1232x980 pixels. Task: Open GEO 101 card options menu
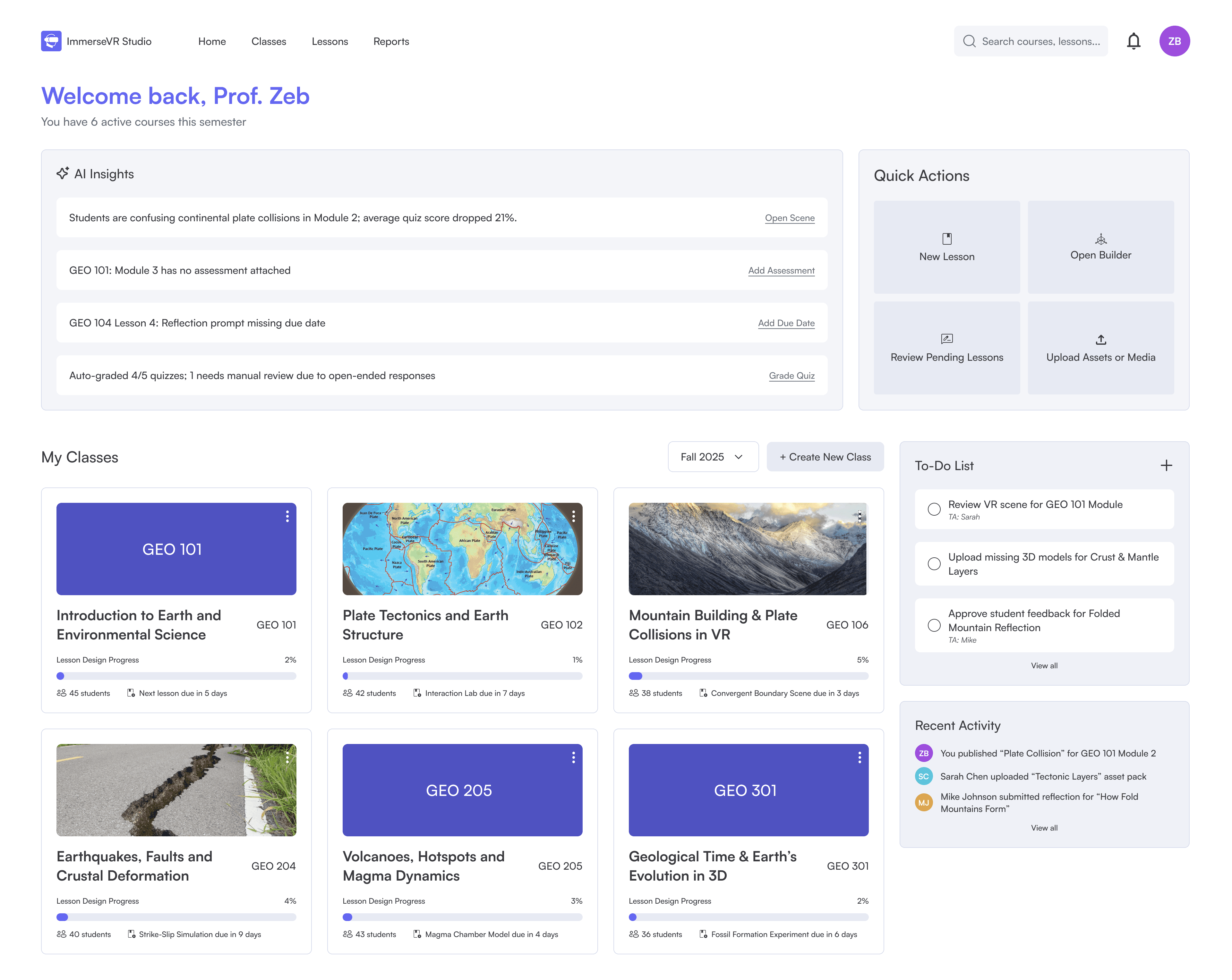point(287,516)
